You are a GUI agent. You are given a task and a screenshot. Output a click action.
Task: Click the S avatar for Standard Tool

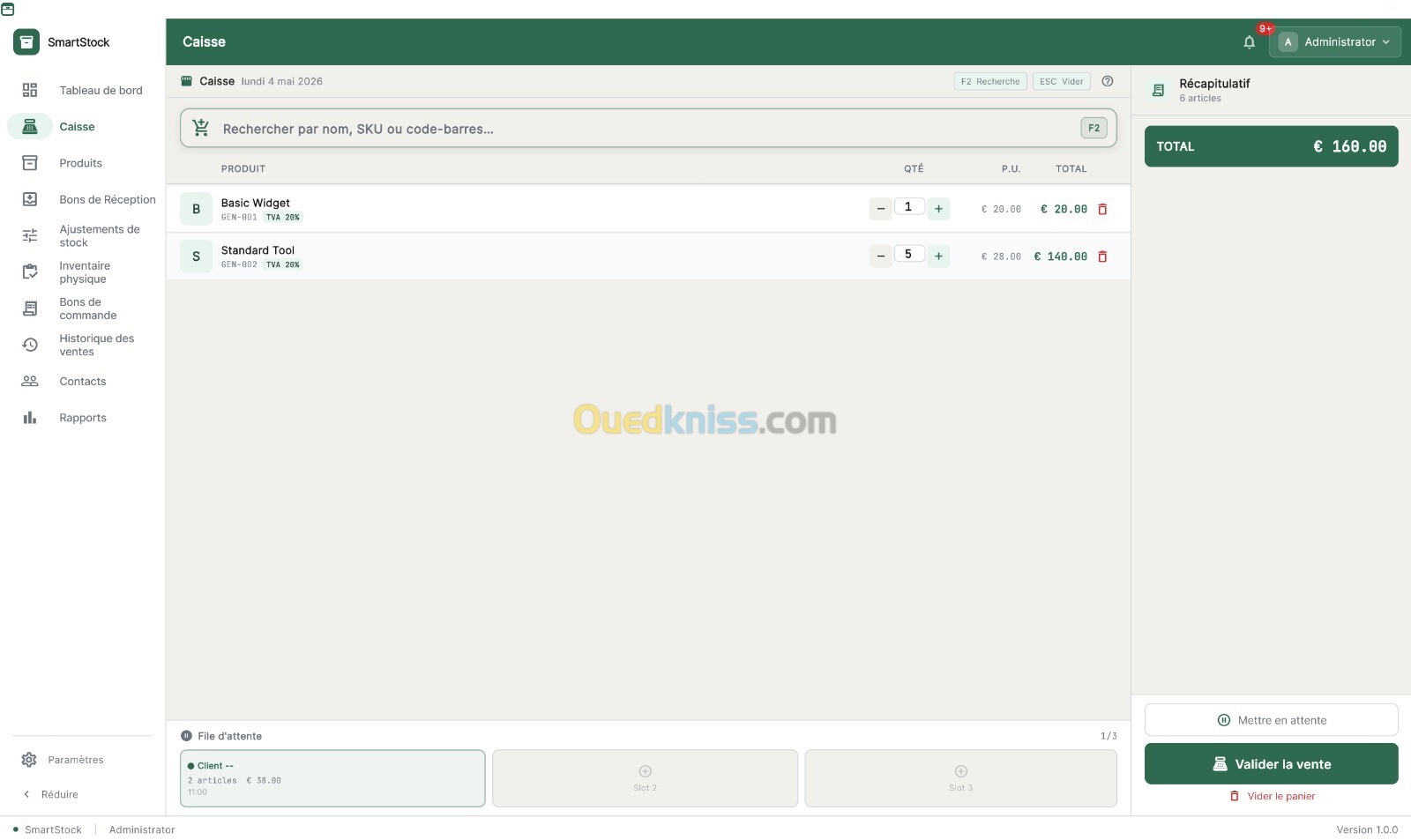point(196,256)
